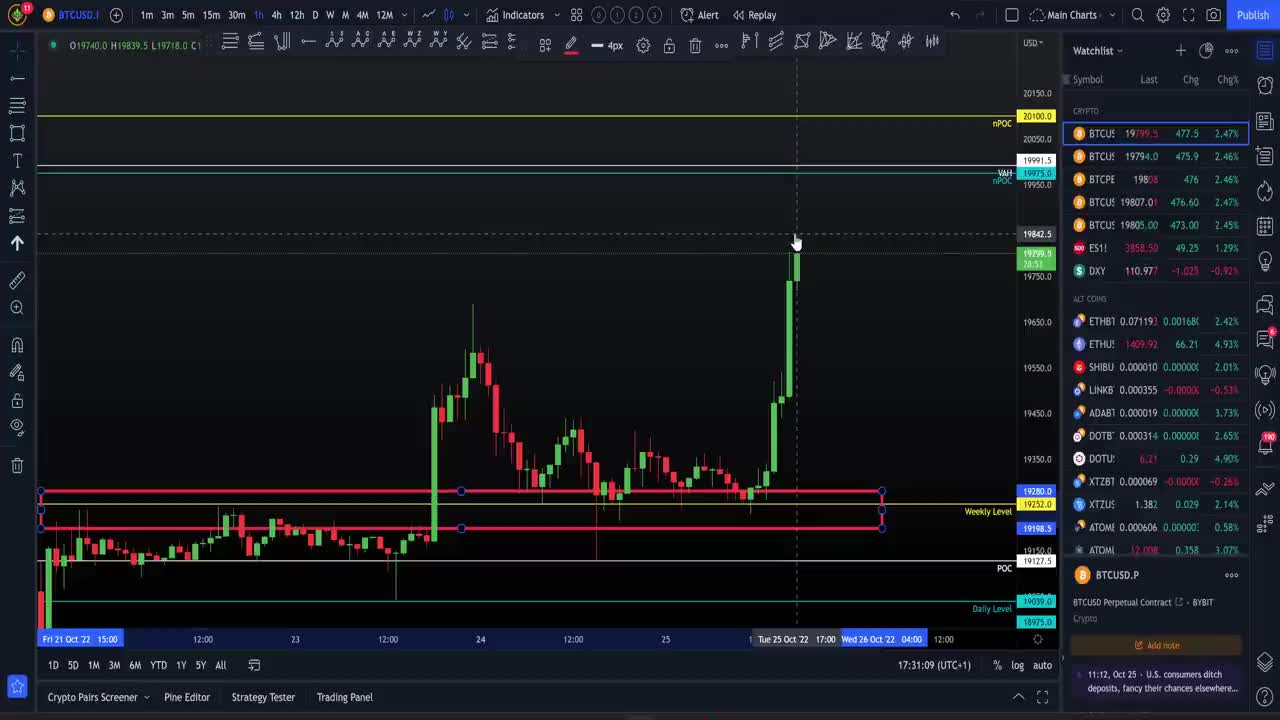Start bar Replay mode

754,15
